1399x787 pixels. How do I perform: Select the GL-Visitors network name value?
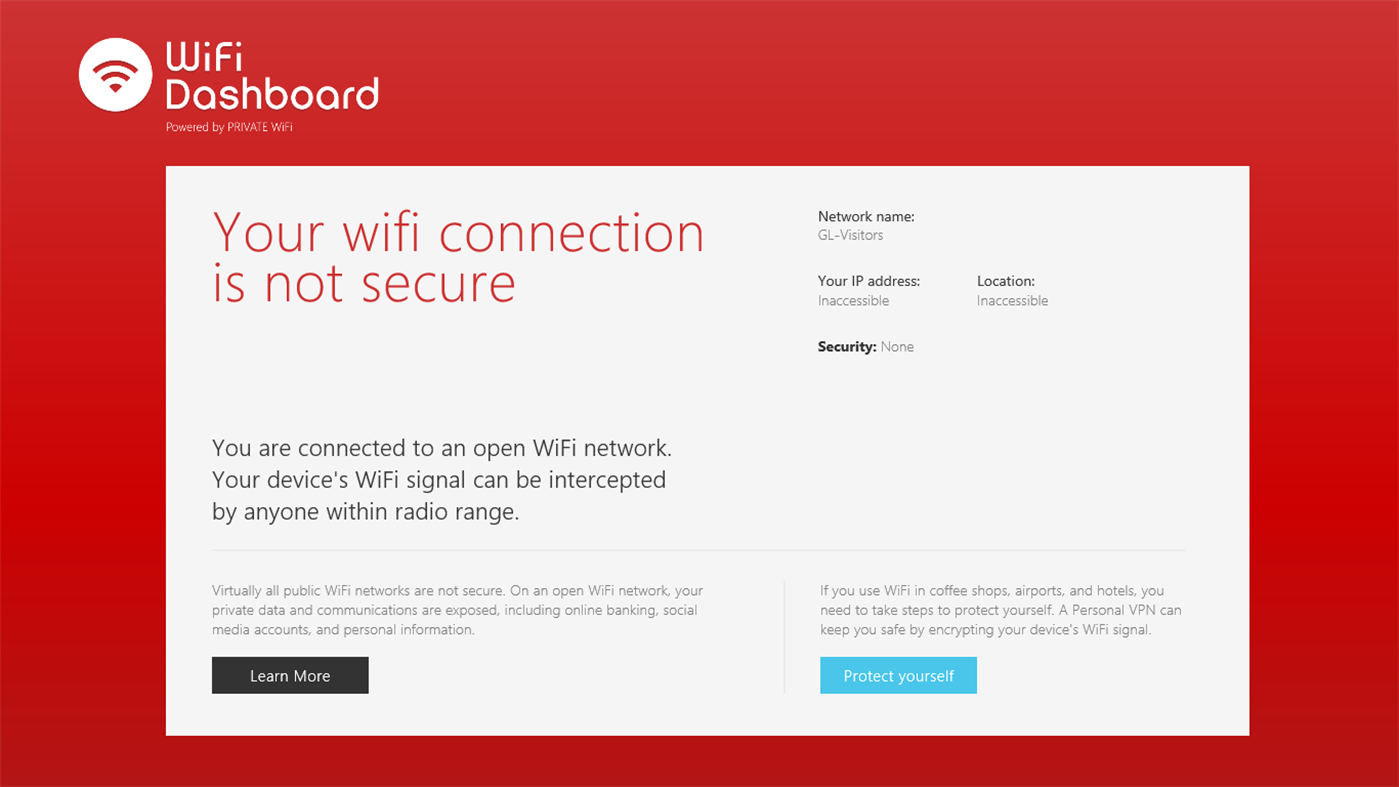click(x=850, y=236)
